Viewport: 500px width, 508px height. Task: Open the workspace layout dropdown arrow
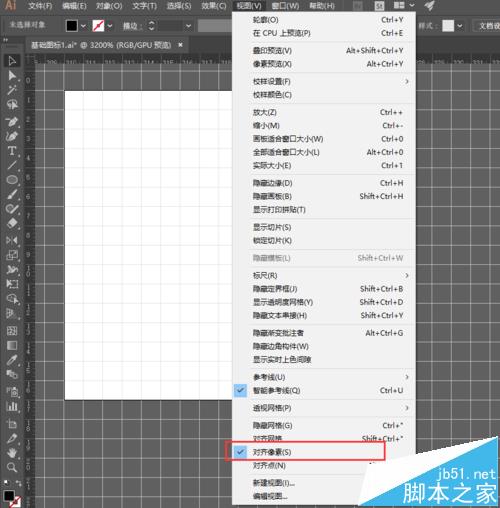point(412,5)
